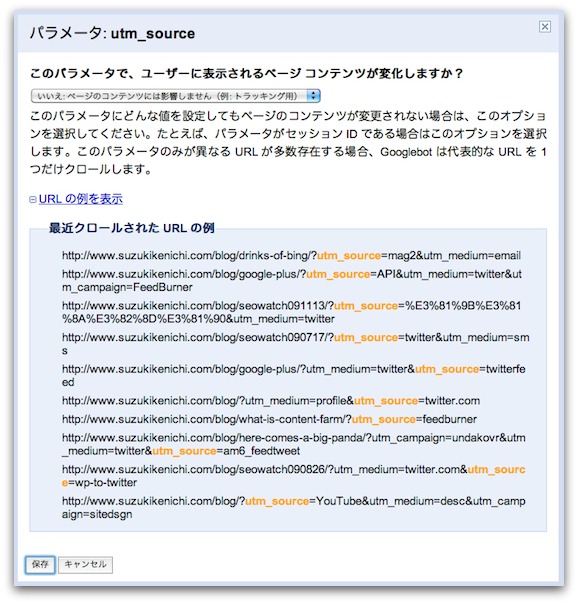This screenshot has height=604, width=578.
Task: Select the drinks-of-bing example URL
Action: tap(291, 255)
